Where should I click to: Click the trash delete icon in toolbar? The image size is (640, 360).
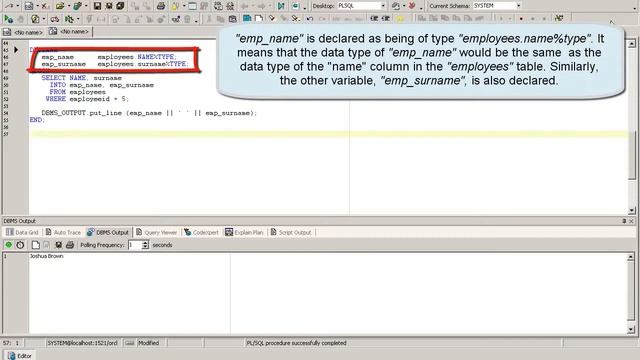[x=187, y=19]
